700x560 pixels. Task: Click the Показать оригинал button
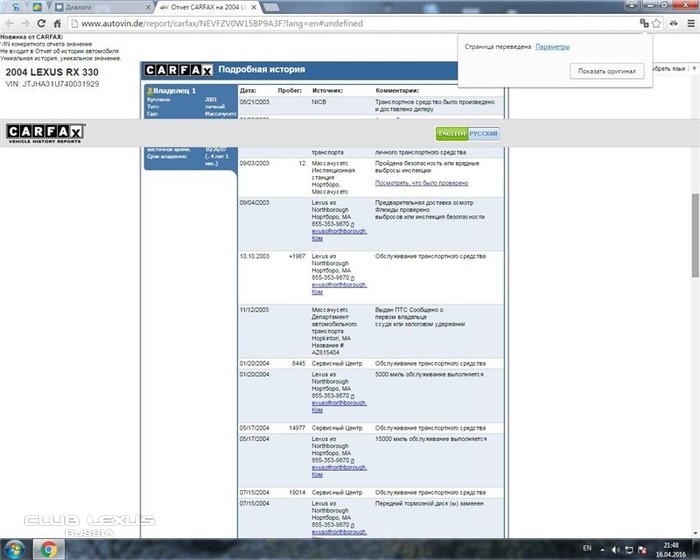(607, 71)
